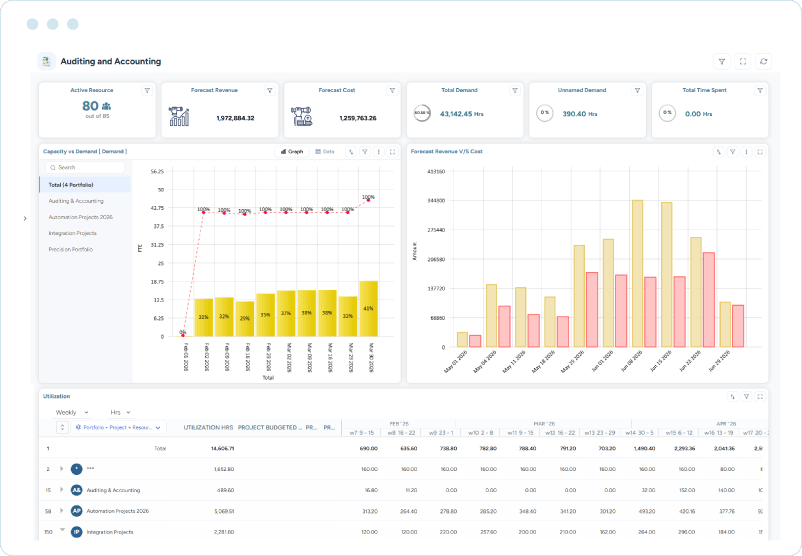Expand the *** row in Utilization table
Image resolution: width=802 pixels, height=556 pixels.
click(61, 469)
